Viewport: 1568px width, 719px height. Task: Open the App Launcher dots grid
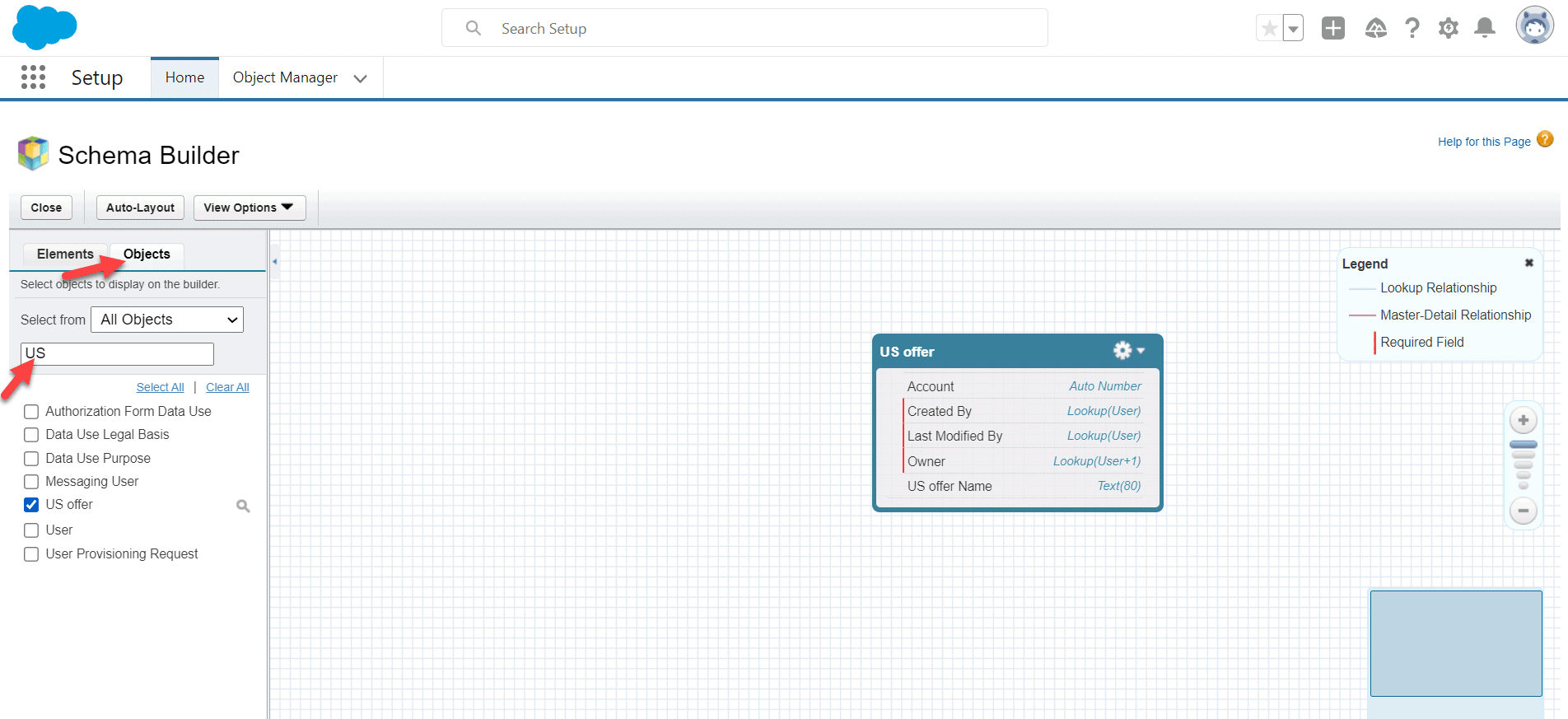(x=33, y=77)
